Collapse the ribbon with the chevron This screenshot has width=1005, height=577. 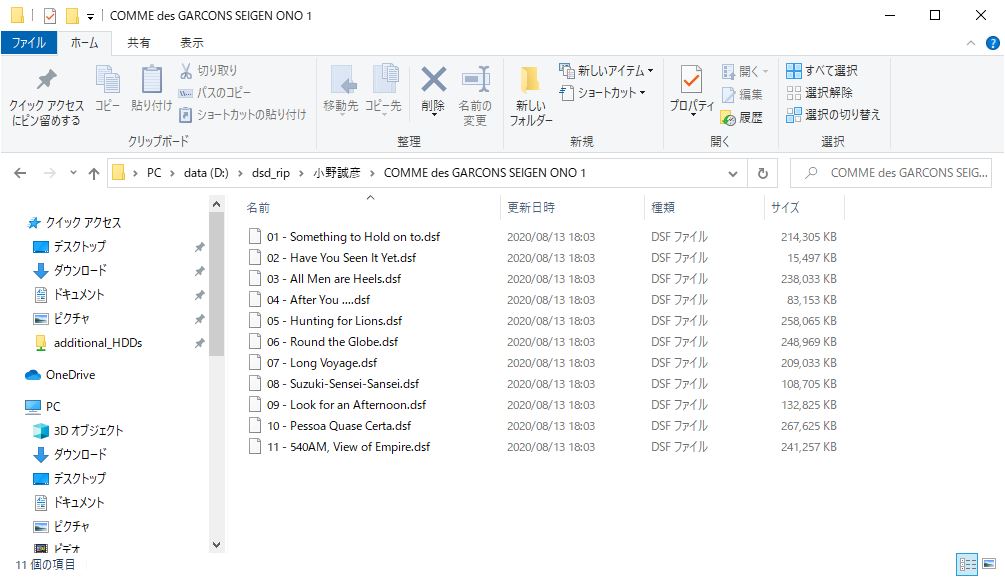[x=970, y=43]
